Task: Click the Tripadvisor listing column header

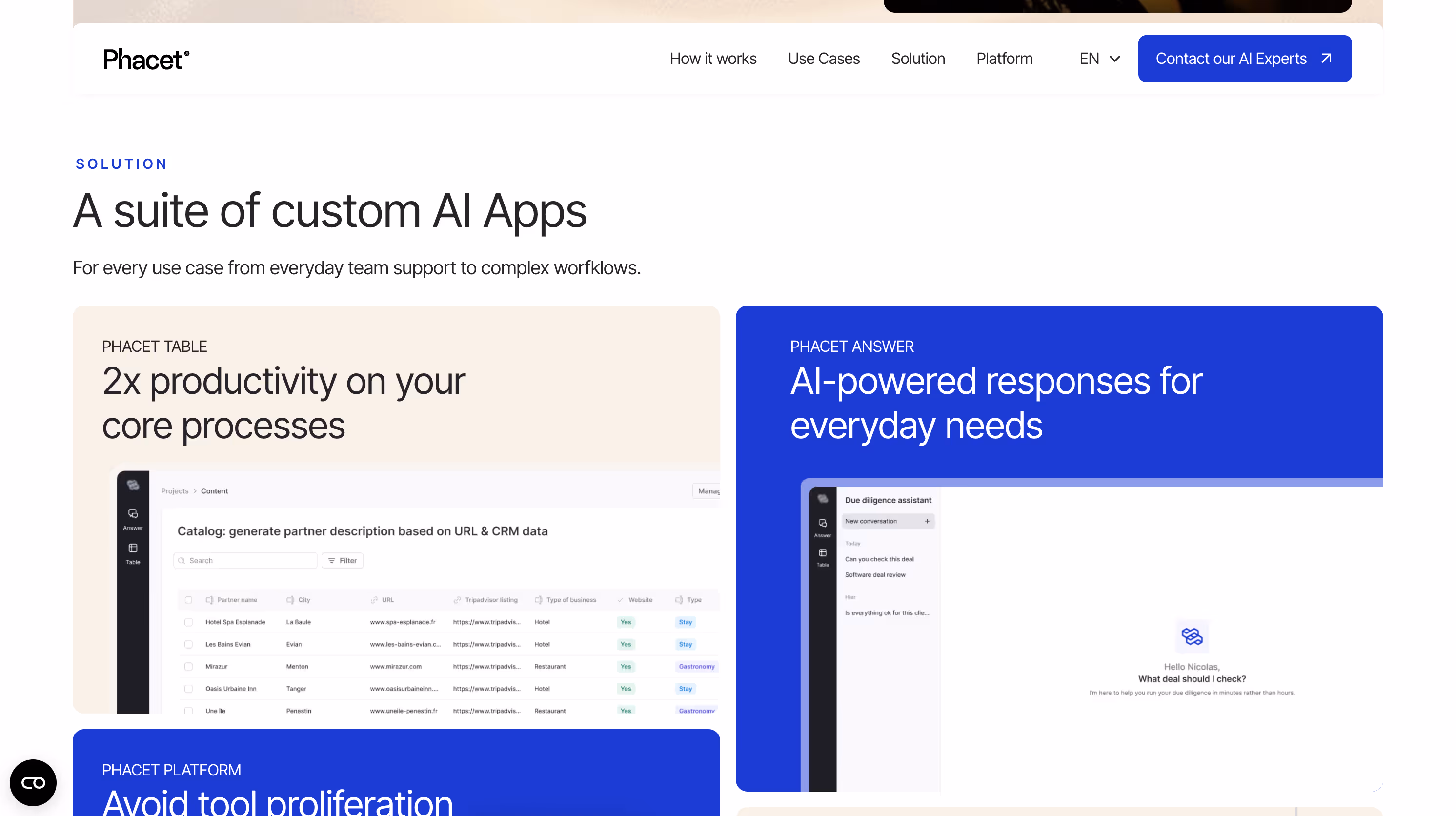Action: tap(485, 599)
